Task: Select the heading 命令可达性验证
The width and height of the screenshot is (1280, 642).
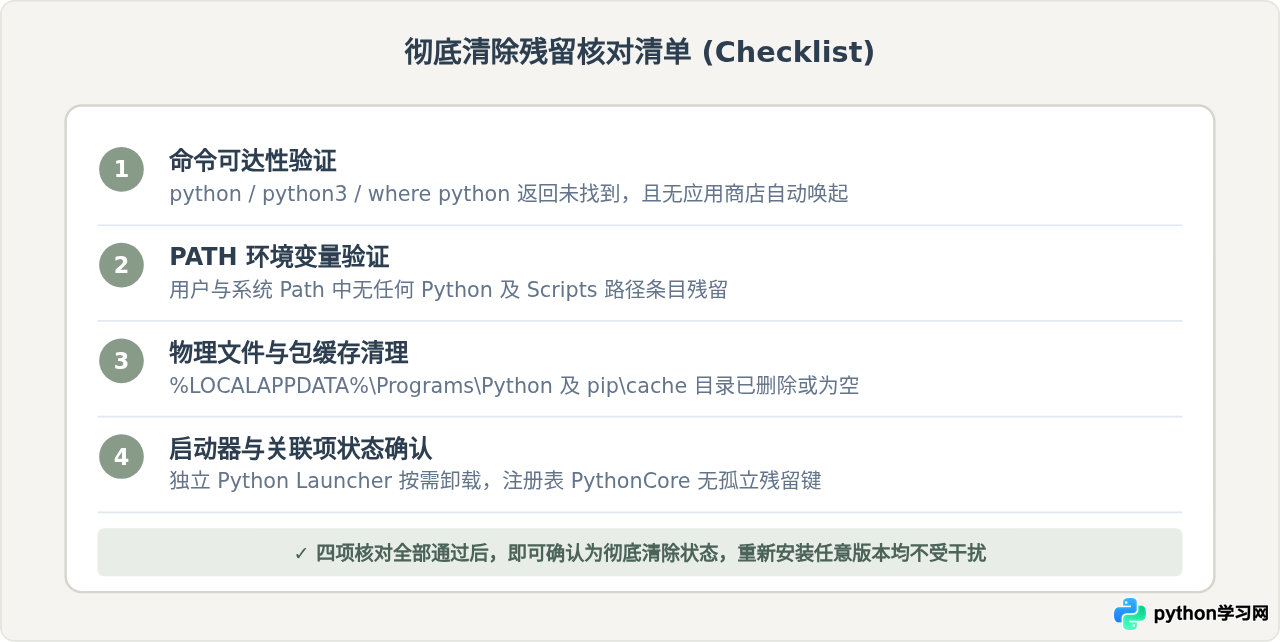Action: (x=253, y=160)
